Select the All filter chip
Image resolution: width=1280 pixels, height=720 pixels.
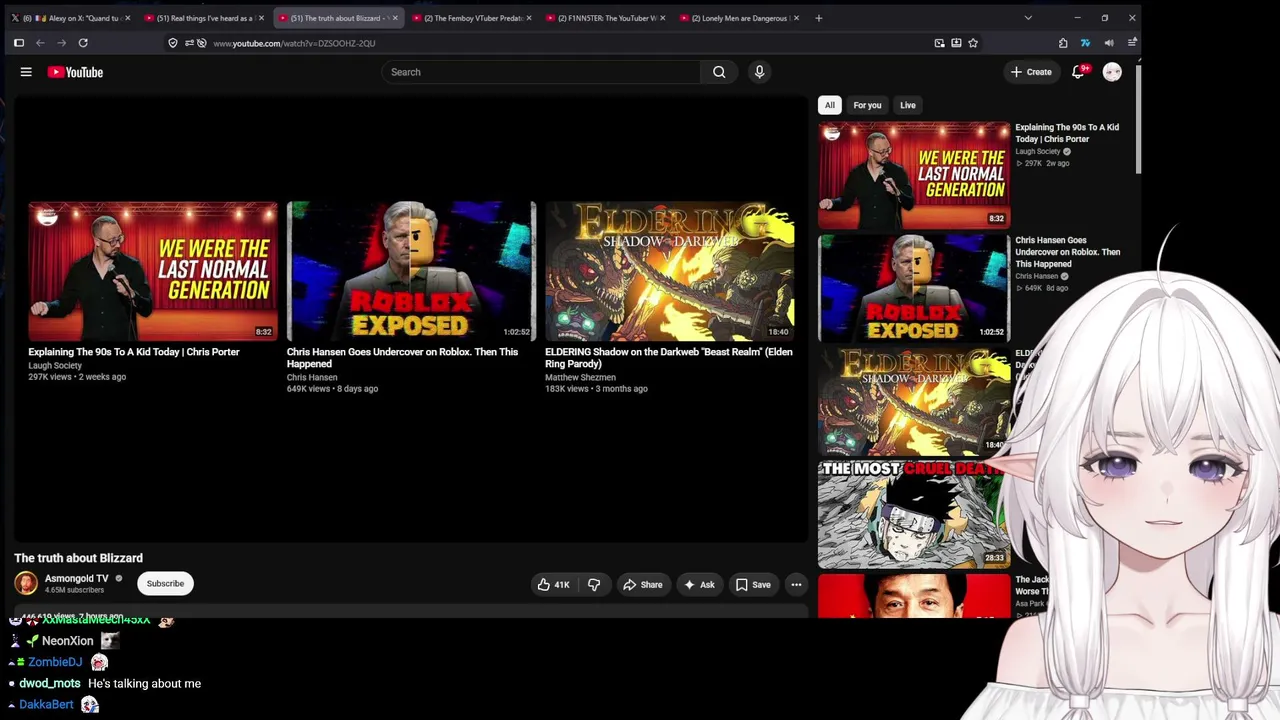(x=829, y=105)
